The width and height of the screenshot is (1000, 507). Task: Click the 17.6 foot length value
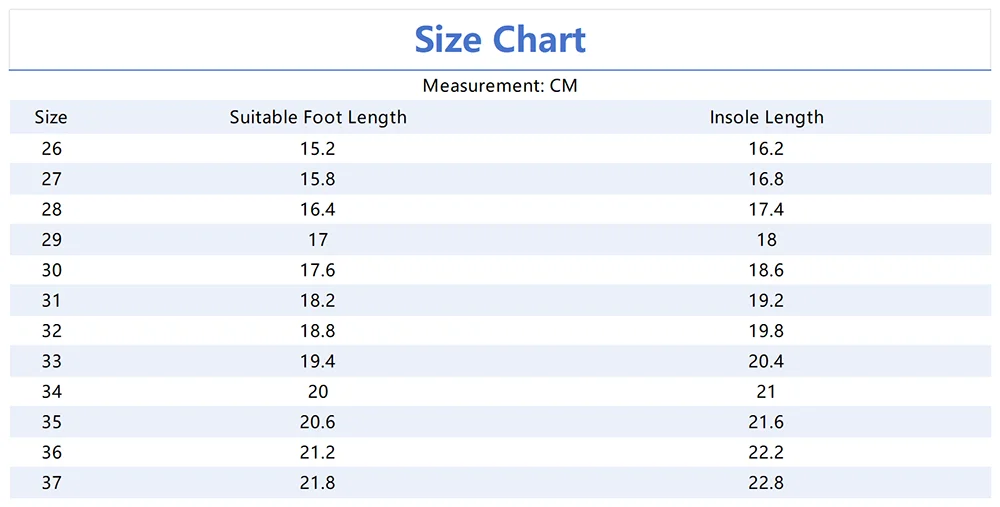pyautogui.click(x=318, y=270)
